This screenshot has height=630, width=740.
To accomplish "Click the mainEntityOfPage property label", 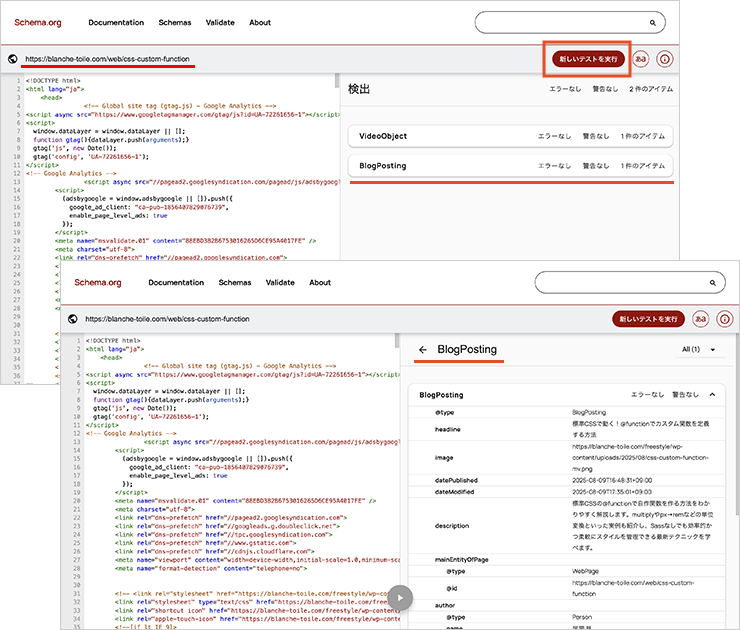I will pyautogui.click(x=462, y=560).
